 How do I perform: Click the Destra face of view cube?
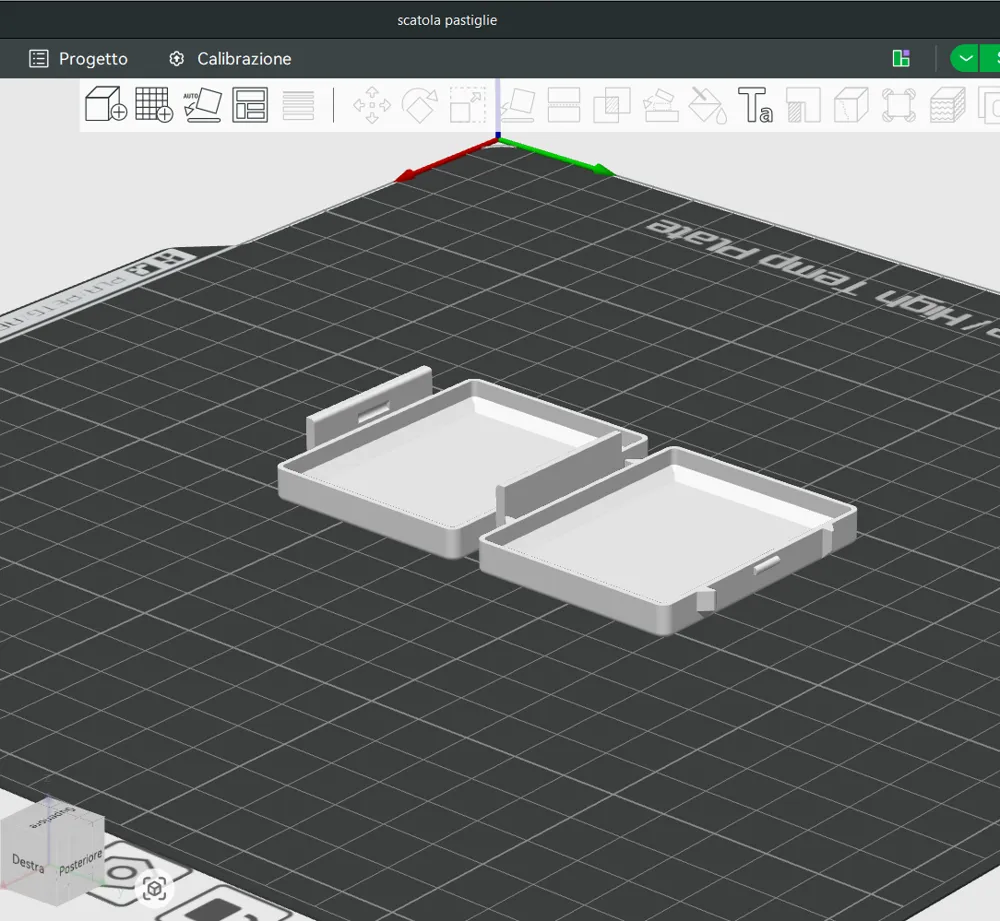point(28,864)
